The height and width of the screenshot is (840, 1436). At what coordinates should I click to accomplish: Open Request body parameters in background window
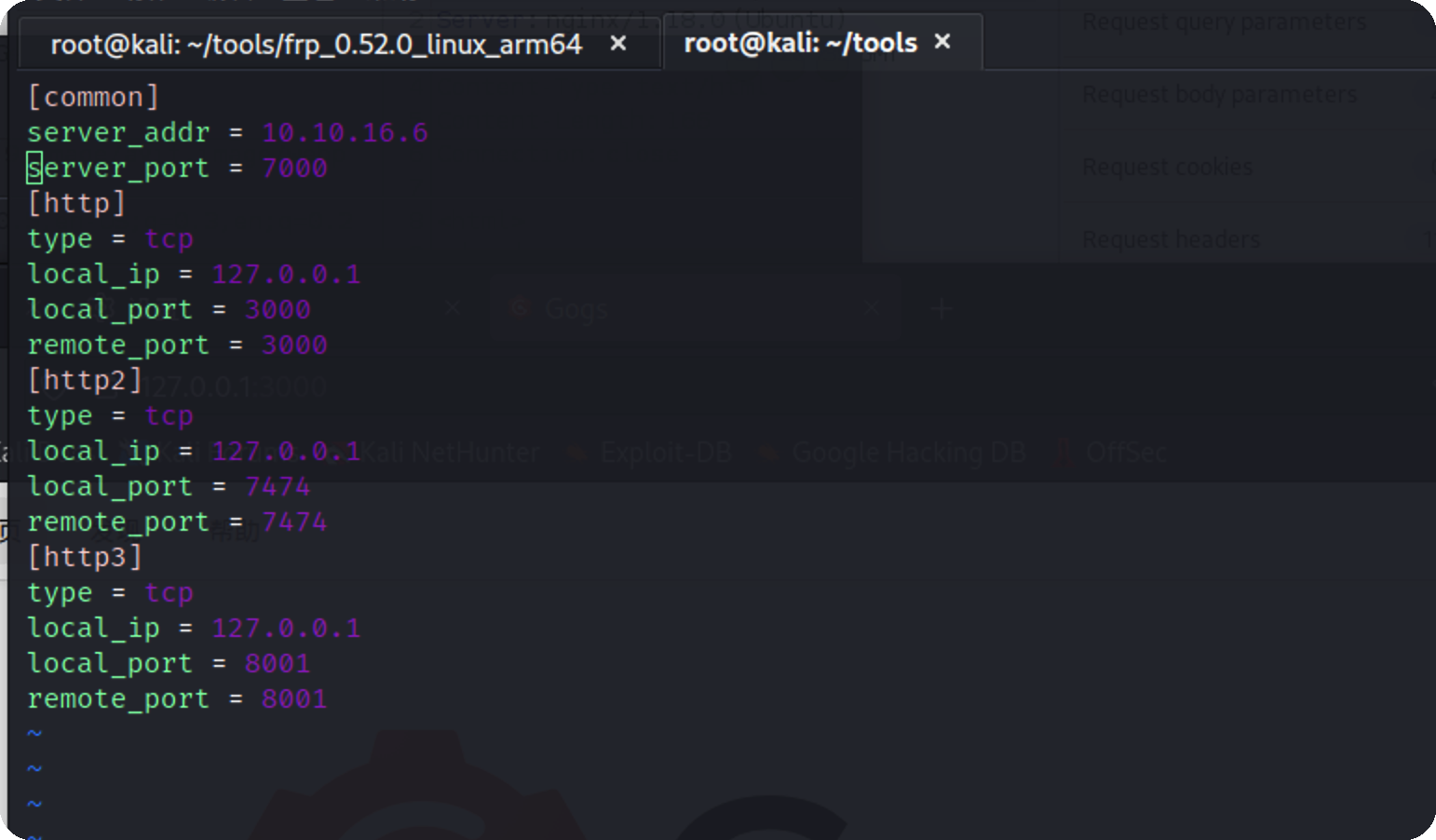(1219, 94)
